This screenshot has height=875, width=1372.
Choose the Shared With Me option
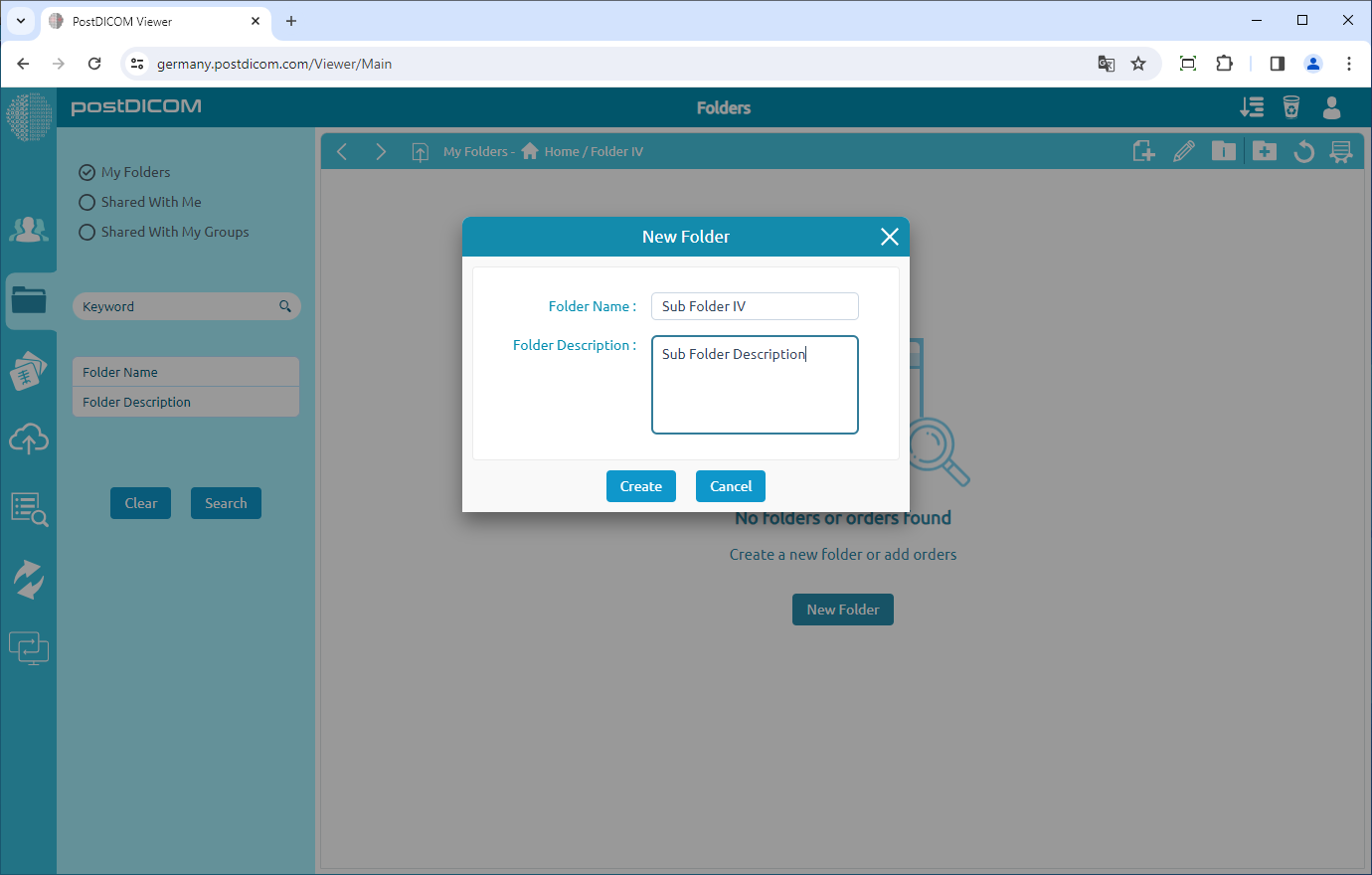click(x=86, y=202)
